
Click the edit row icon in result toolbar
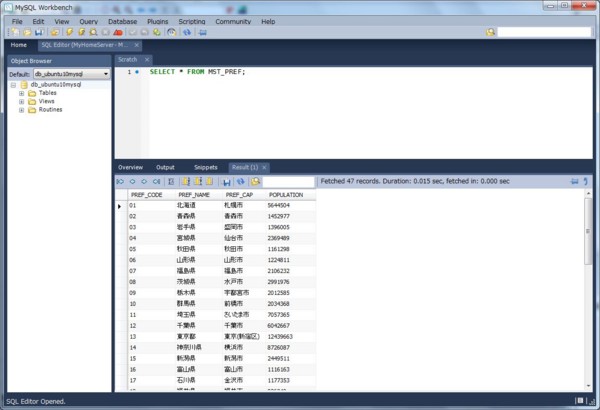(x=186, y=181)
